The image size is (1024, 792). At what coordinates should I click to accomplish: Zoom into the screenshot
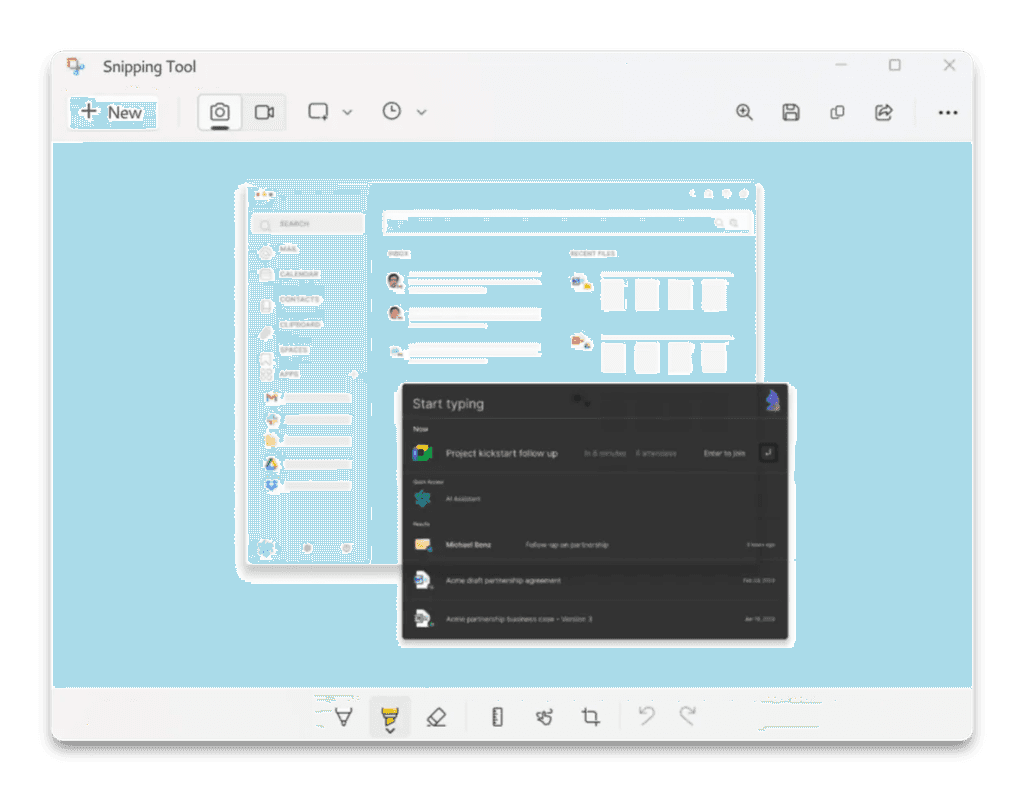tap(744, 112)
